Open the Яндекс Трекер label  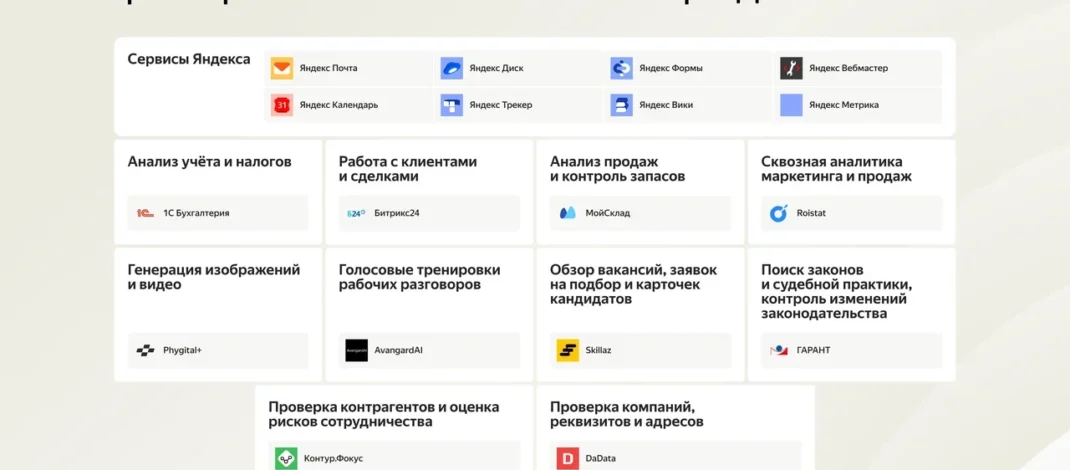pyautogui.click(x=501, y=105)
